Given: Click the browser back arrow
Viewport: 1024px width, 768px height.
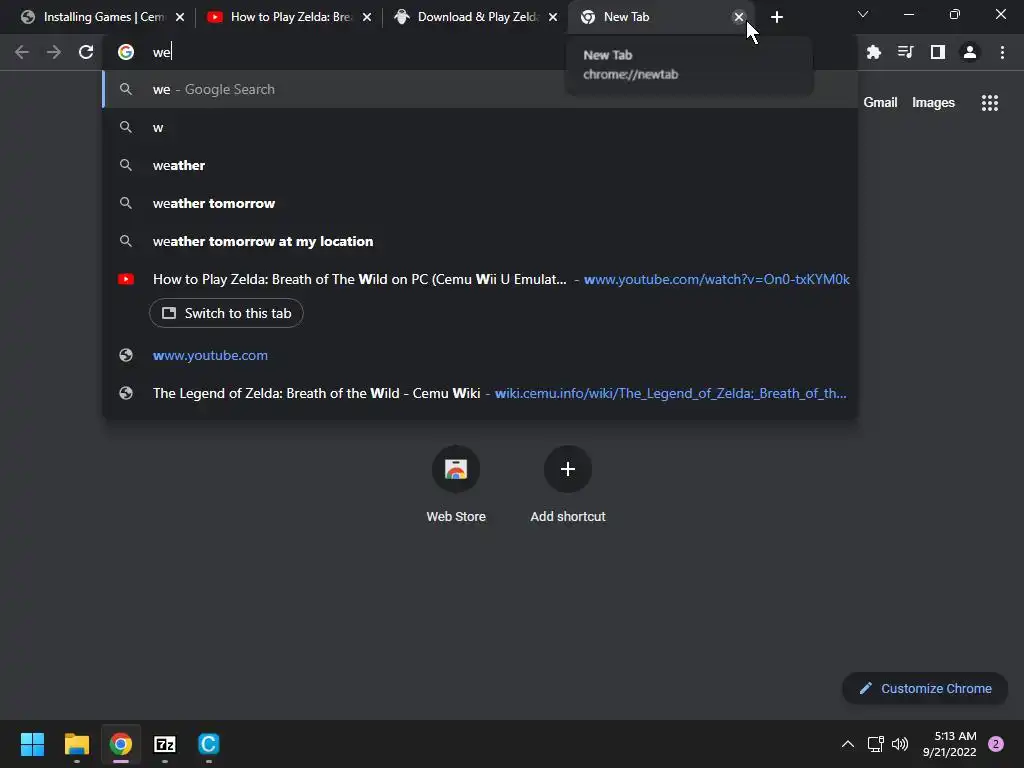Looking at the screenshot, I should tap(22, 52).
